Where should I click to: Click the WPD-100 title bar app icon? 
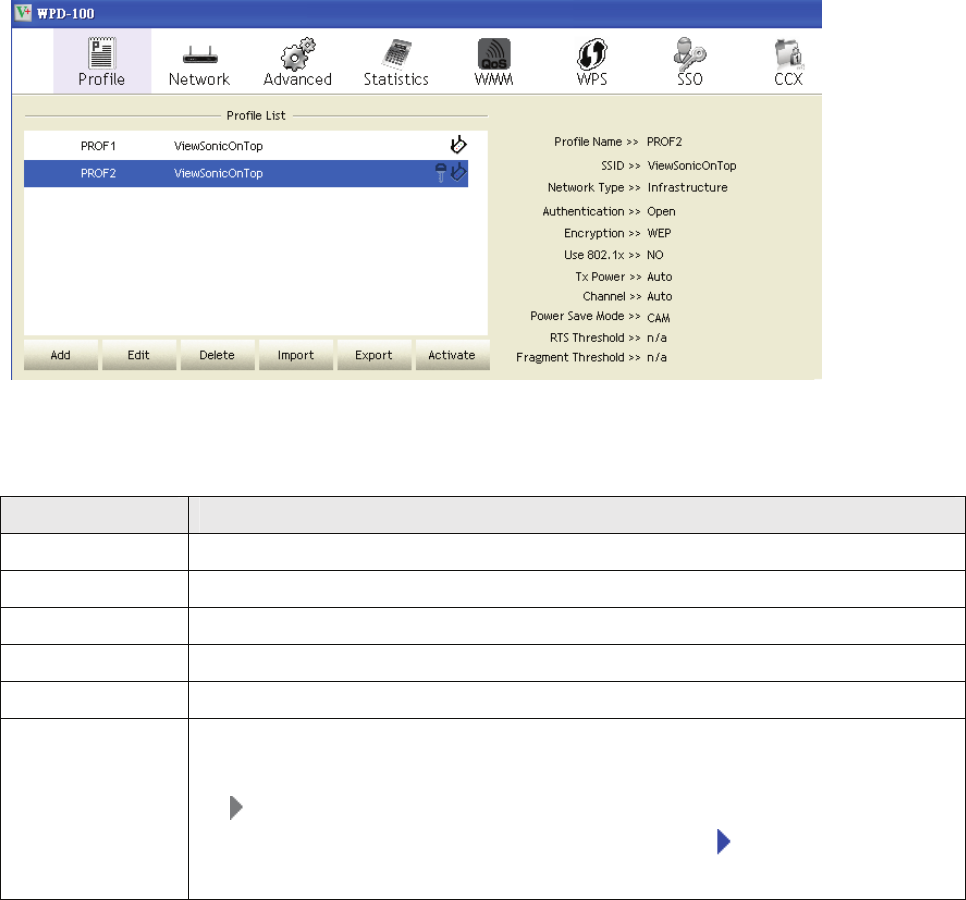pos(23,13)
